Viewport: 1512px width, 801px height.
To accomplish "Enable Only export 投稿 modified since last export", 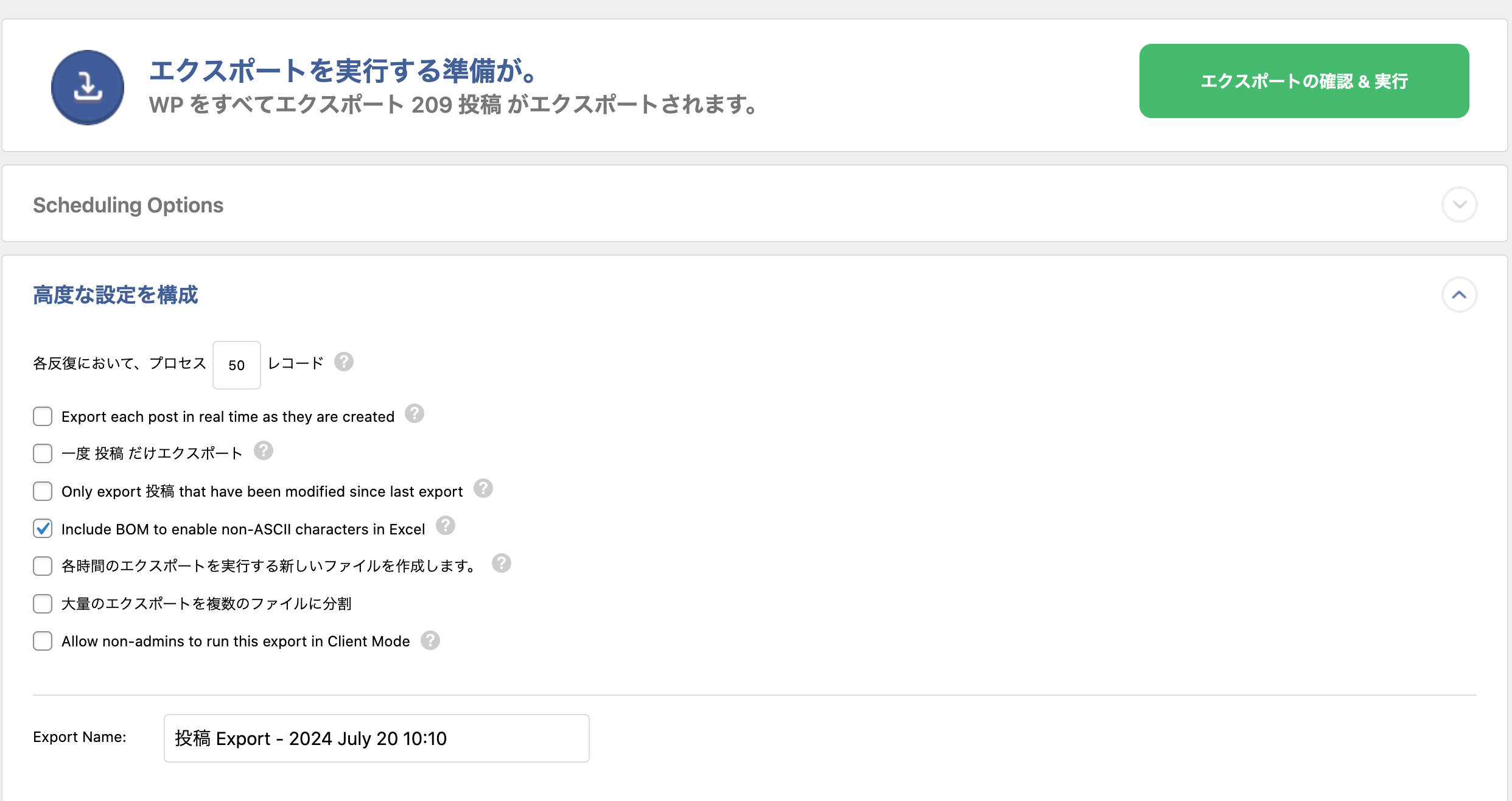I will point(43,491).
